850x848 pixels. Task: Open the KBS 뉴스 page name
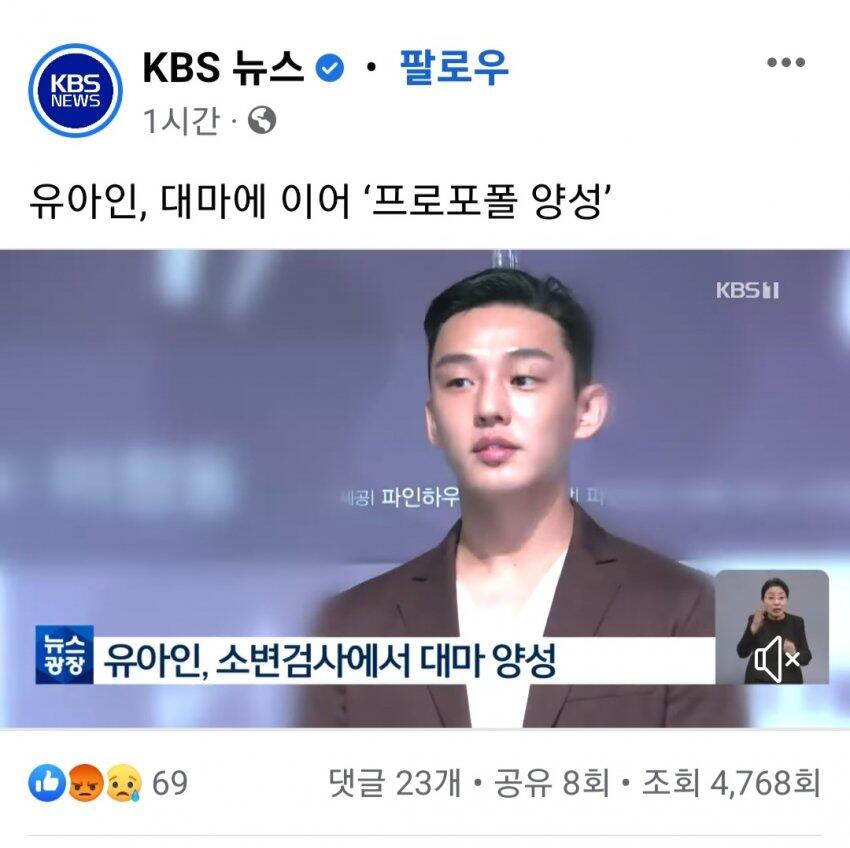coord(223,67)
